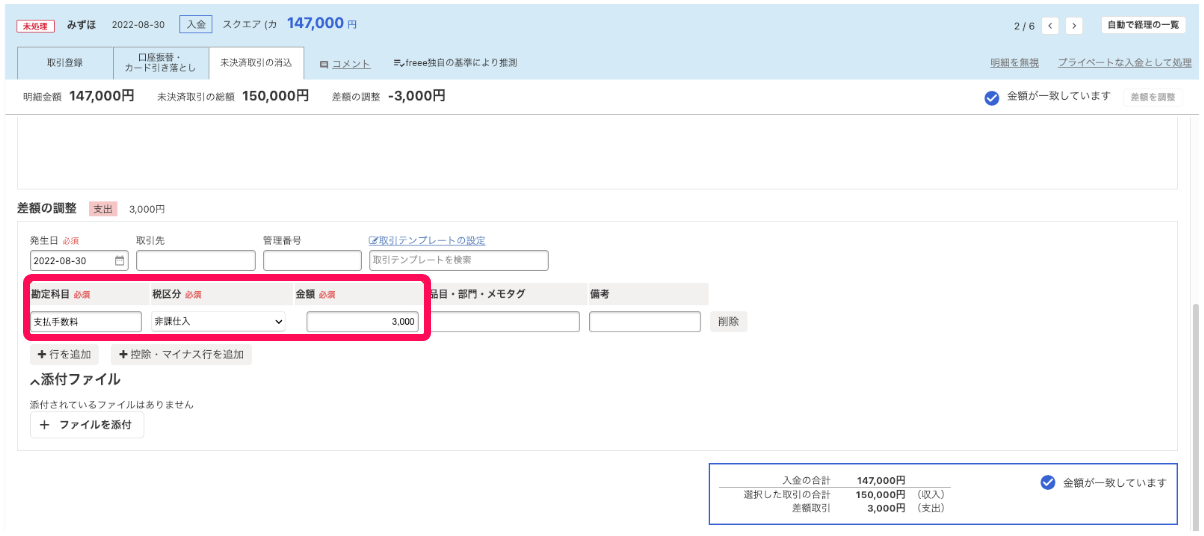Click the 発生日 date field
This screenshot has width=1204, height=536.
[x=79, y=261]
